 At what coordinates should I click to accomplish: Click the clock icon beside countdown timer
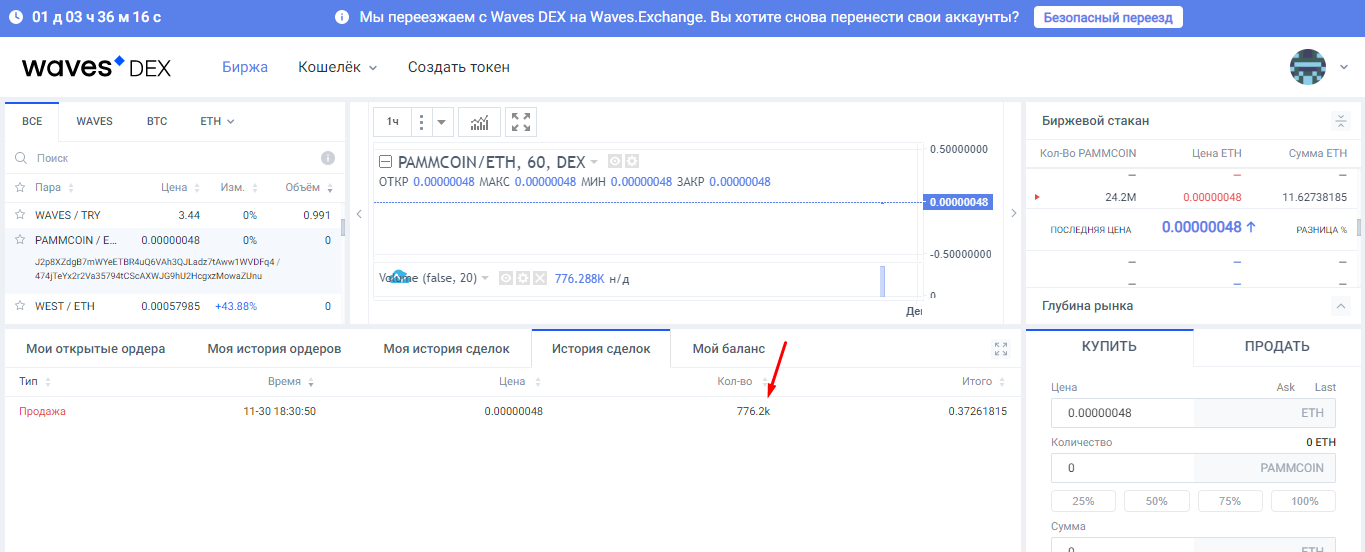click(x=16, y=18)
